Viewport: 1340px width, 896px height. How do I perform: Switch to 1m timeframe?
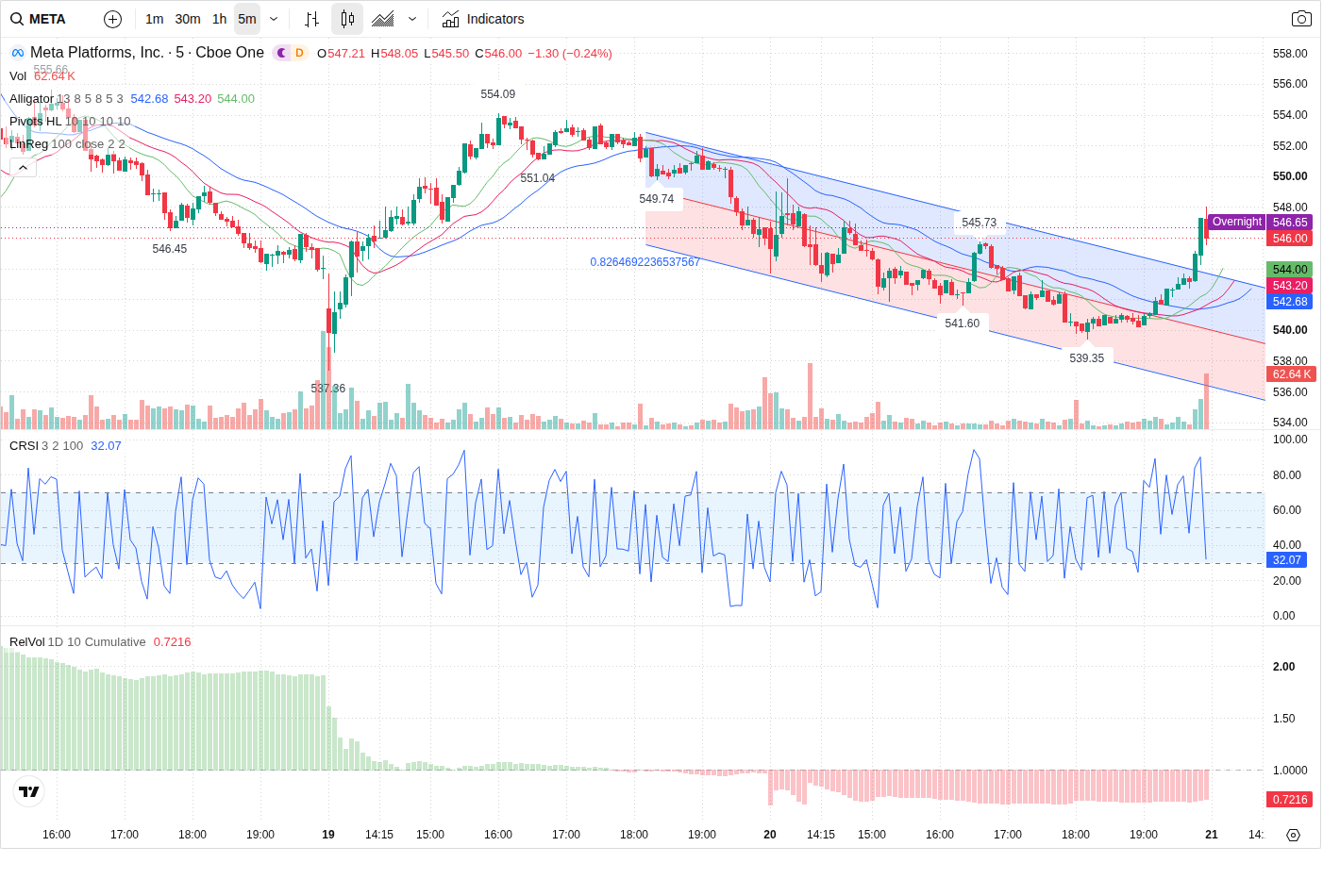click(x=155, y=19)
